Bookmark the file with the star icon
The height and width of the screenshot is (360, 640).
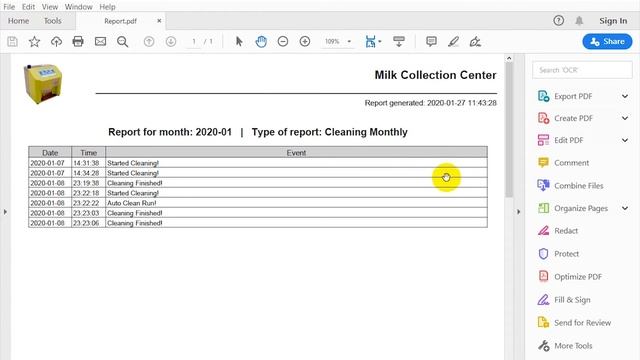34,41
